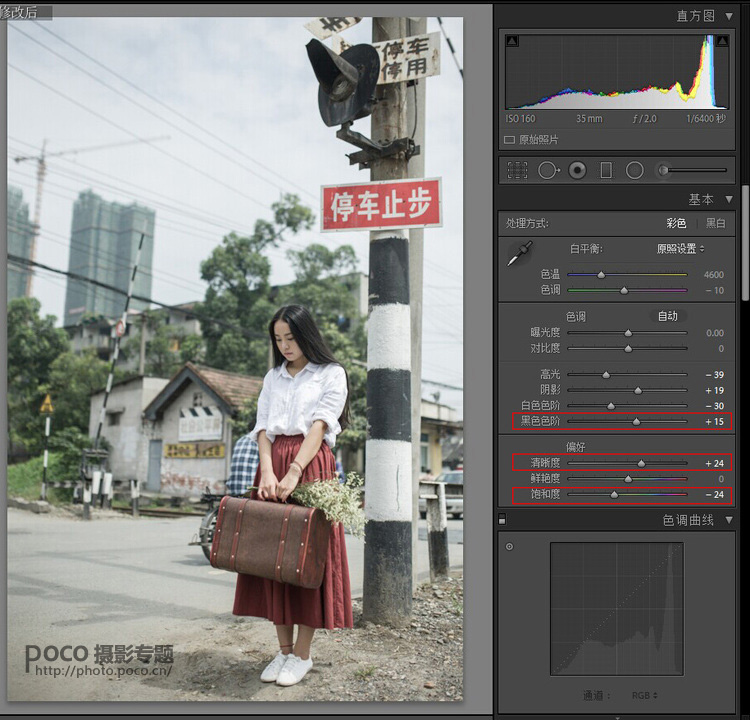Open the 白平衡 原照设置 dropdown
750x720 pixels.
pyautogui.click(x=681, y=249)
